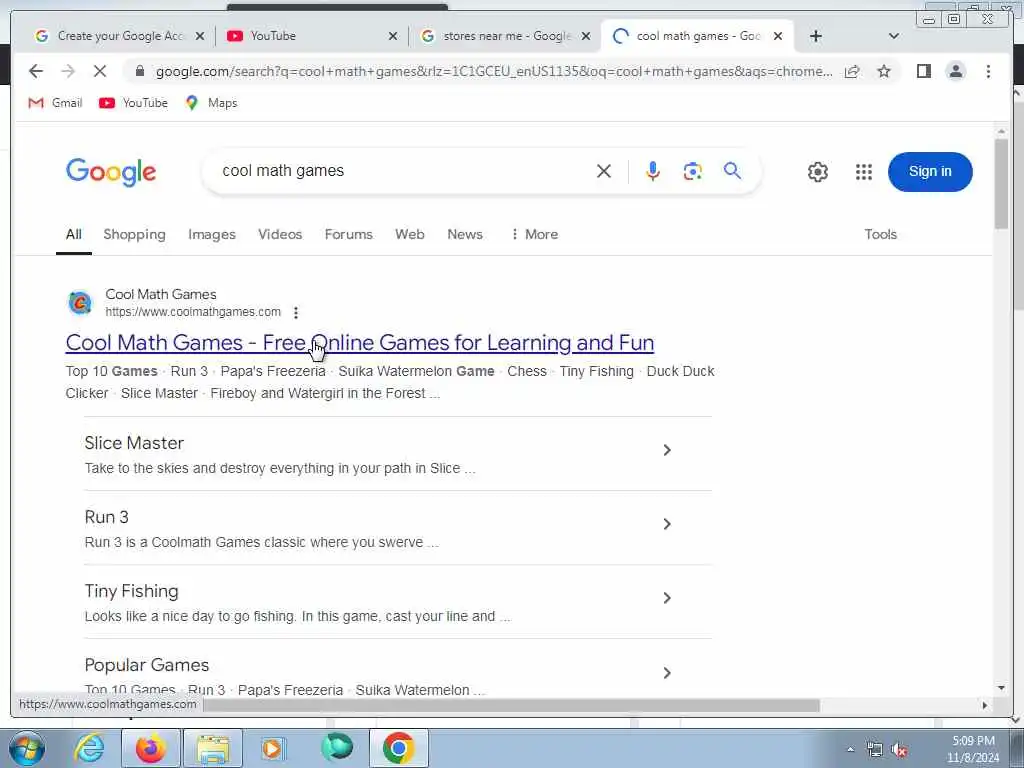
Task: Close the stores near me tab
Action: 586,36
